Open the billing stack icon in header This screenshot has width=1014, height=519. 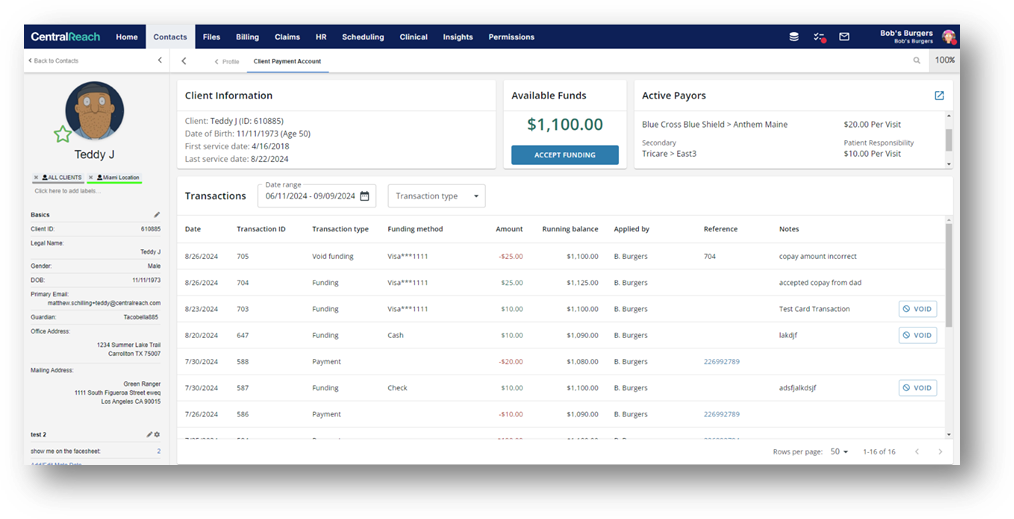coord(794,37)
